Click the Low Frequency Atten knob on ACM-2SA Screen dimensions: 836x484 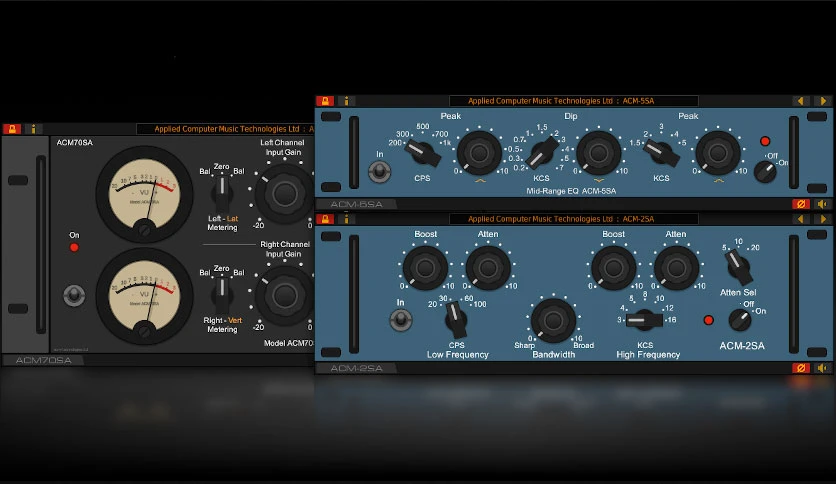click(x=488, y=268)
